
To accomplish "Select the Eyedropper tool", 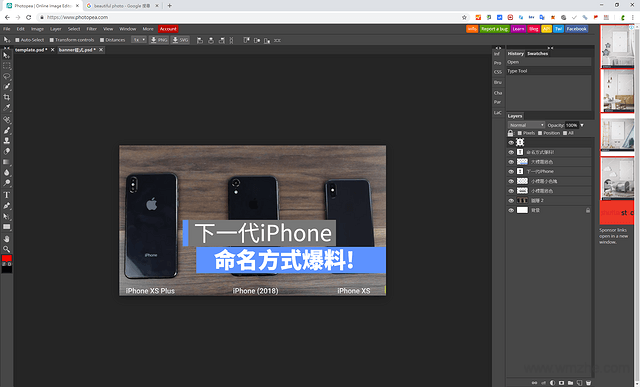I will tap(7, 108).
